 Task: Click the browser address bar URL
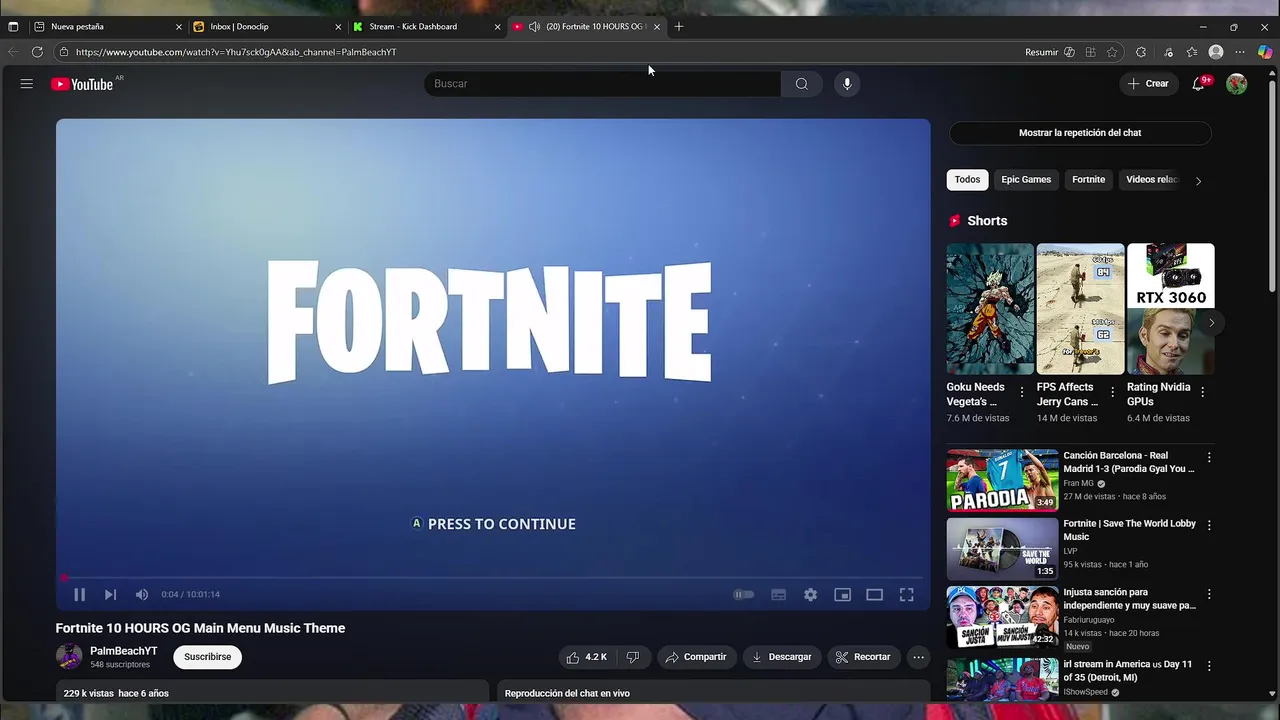[236, 52]
